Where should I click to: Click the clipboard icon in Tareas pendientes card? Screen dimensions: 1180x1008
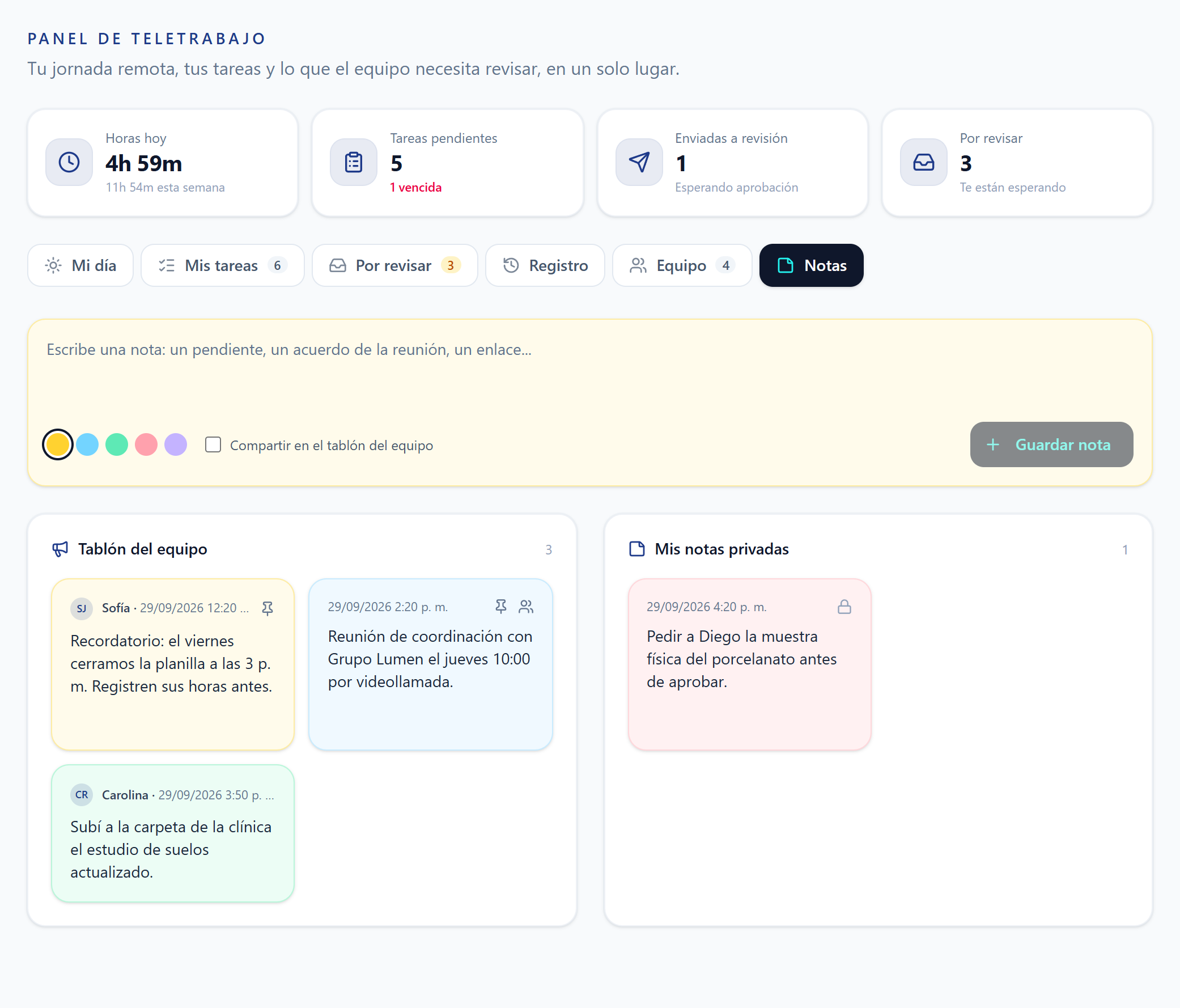tap(354, 162)
